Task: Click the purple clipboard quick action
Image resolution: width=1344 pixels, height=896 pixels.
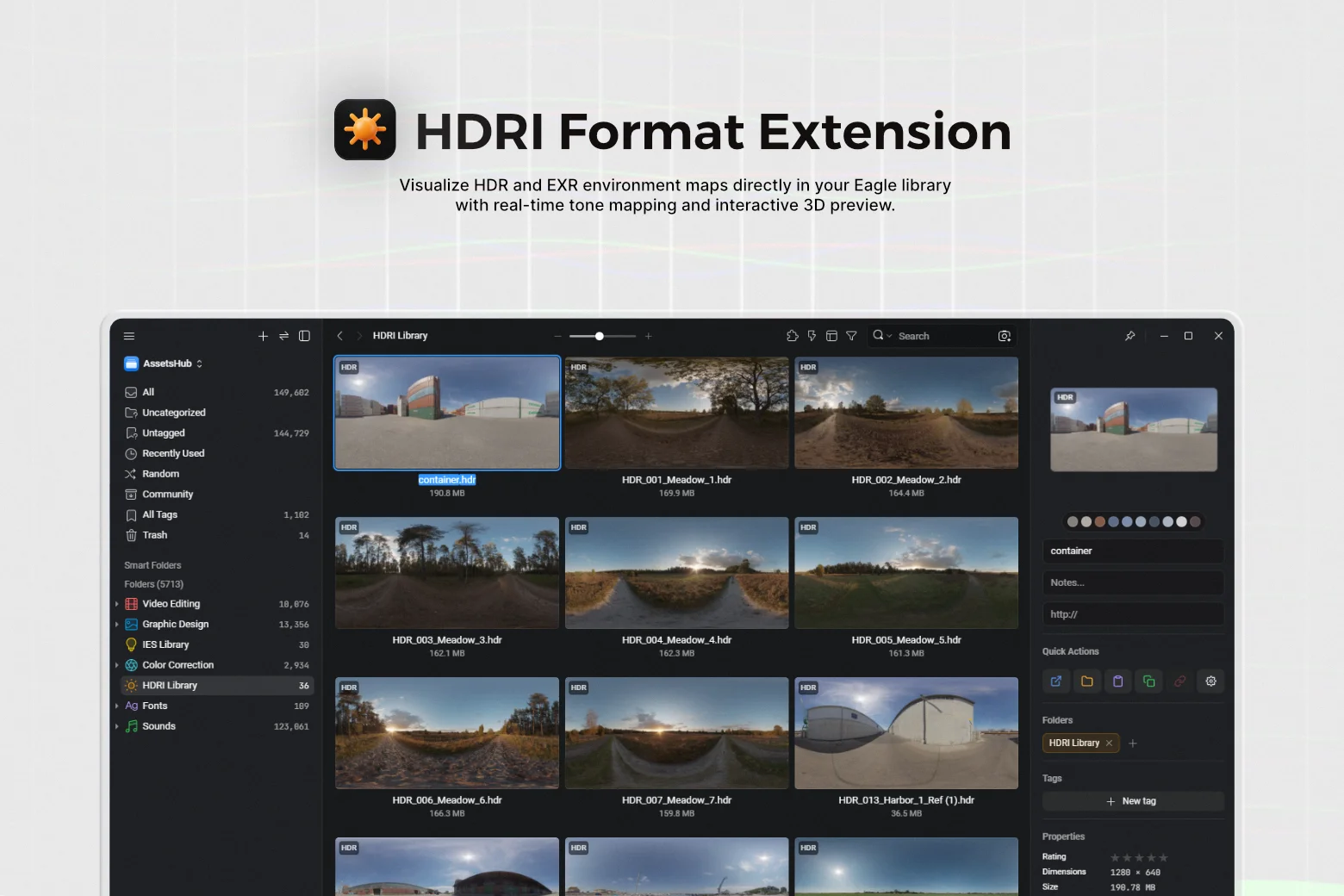Action: [x=1118, y=681]
